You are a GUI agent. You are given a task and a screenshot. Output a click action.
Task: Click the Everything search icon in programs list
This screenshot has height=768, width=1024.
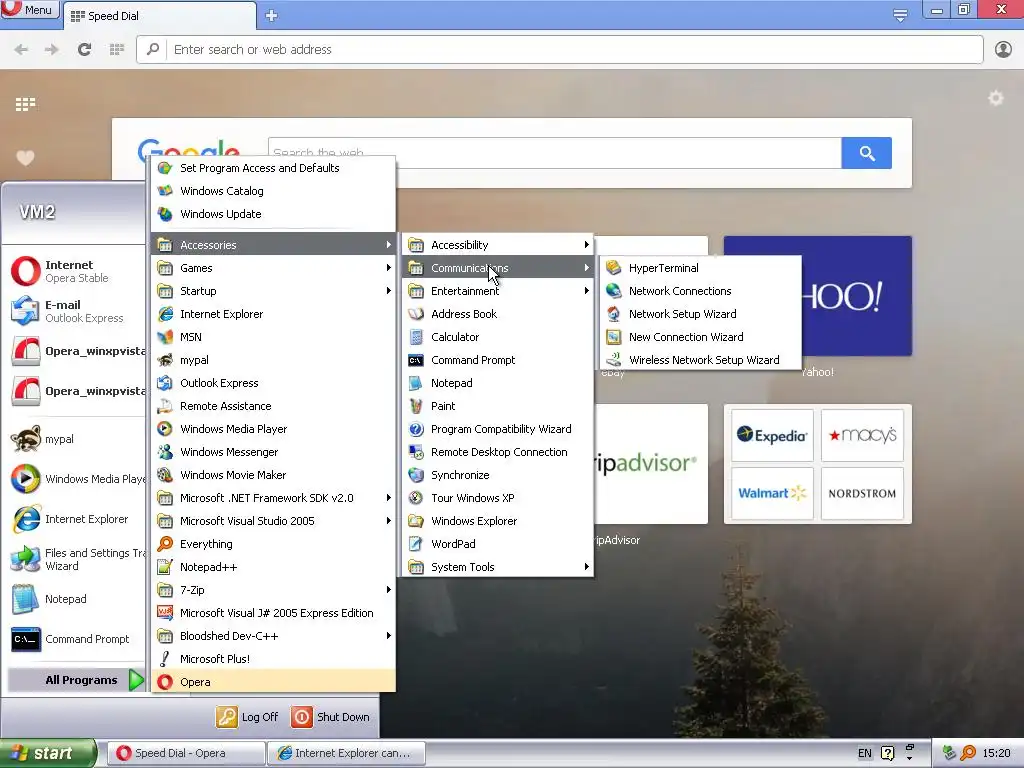click(165, 543)
